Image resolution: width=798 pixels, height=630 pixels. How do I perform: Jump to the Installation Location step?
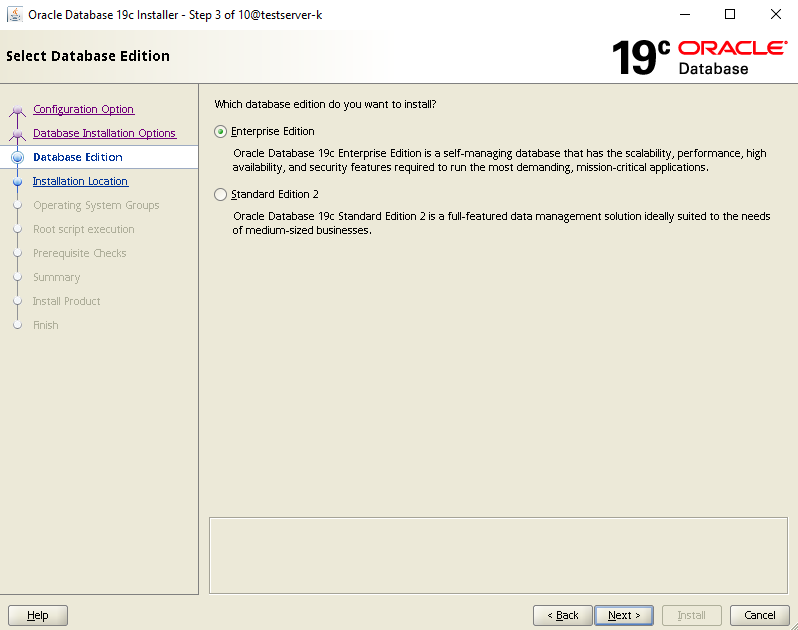80,181
